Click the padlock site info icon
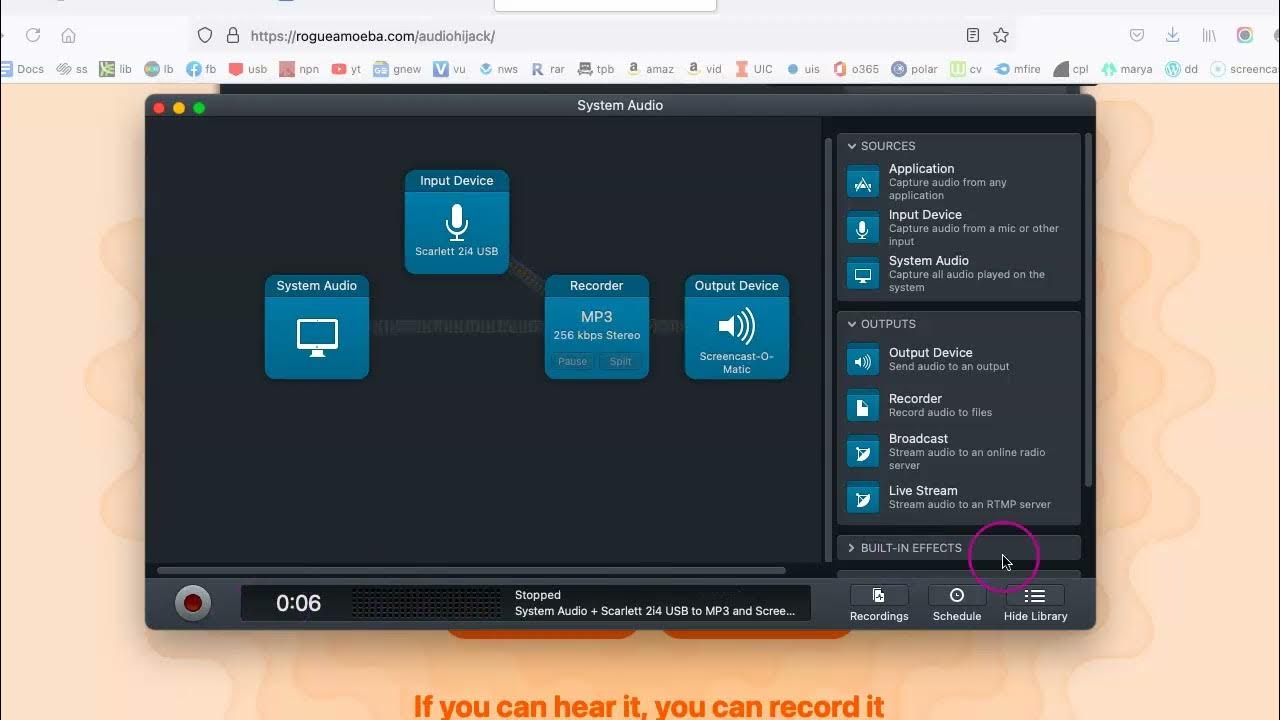 [x=233, y=35]
